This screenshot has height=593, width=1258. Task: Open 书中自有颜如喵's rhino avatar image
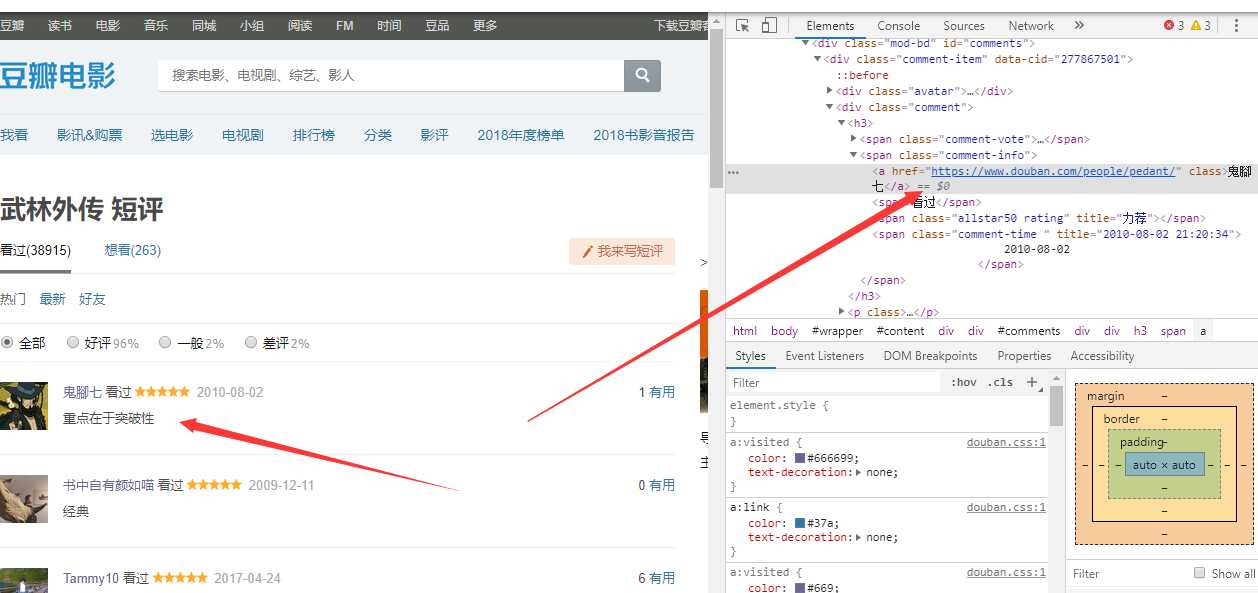click(x=23, y=499)
